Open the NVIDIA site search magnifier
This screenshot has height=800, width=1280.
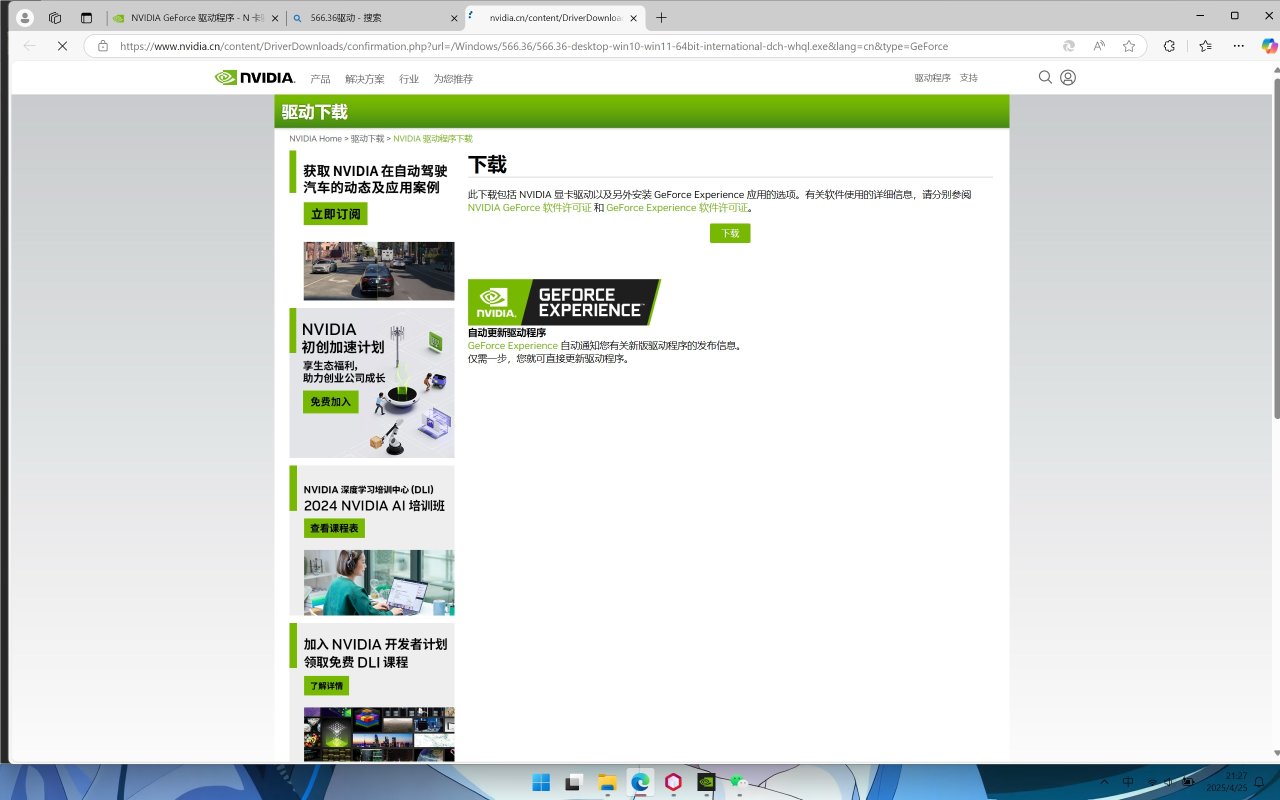tap(1045, 77)
